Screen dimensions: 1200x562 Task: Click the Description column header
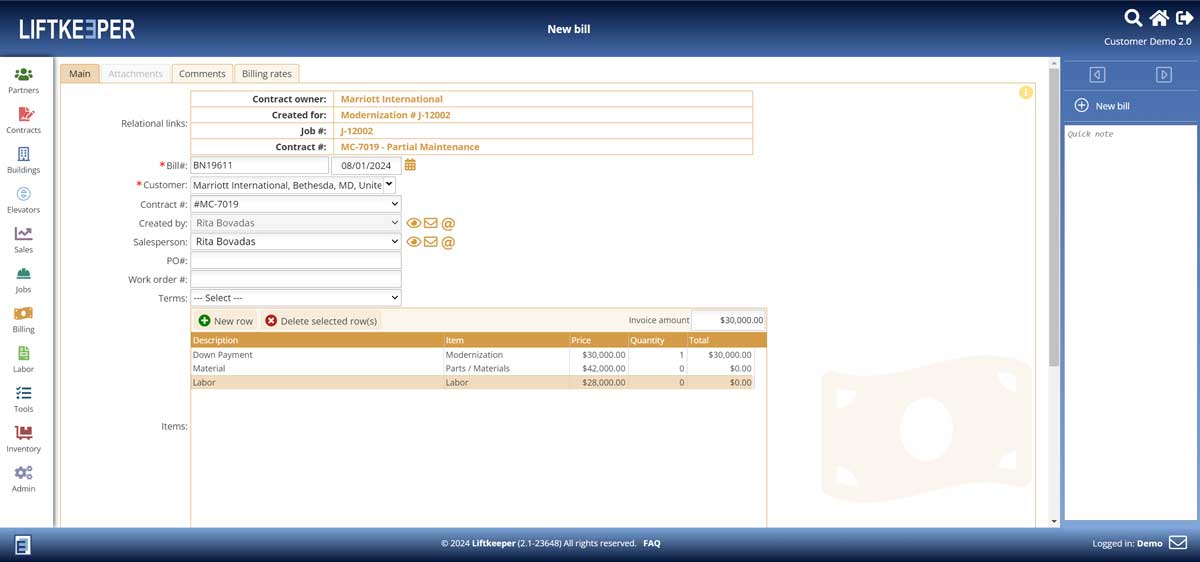(317, 340)
